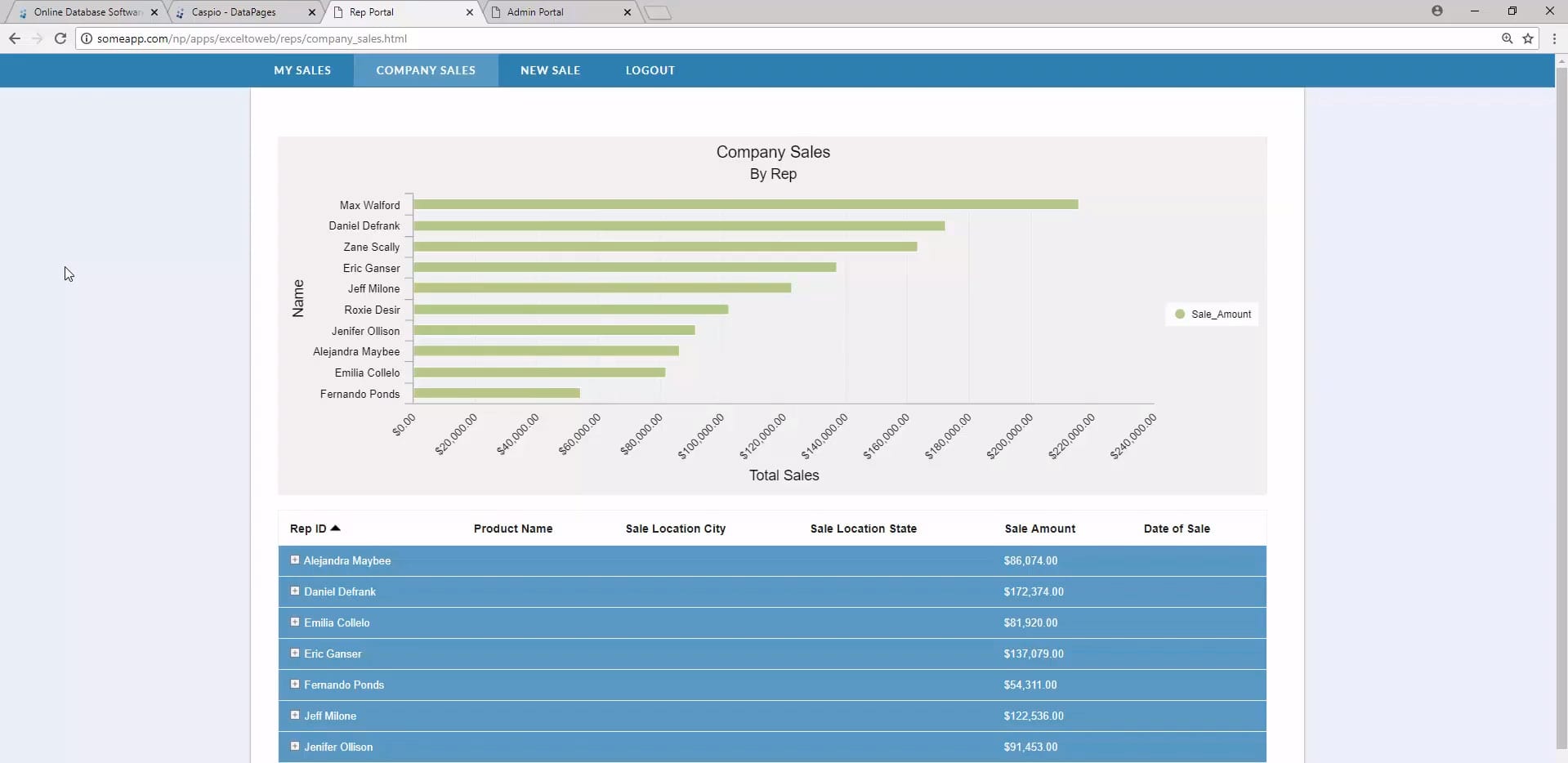Sort by Sale Amount column header

(1039, 529)
